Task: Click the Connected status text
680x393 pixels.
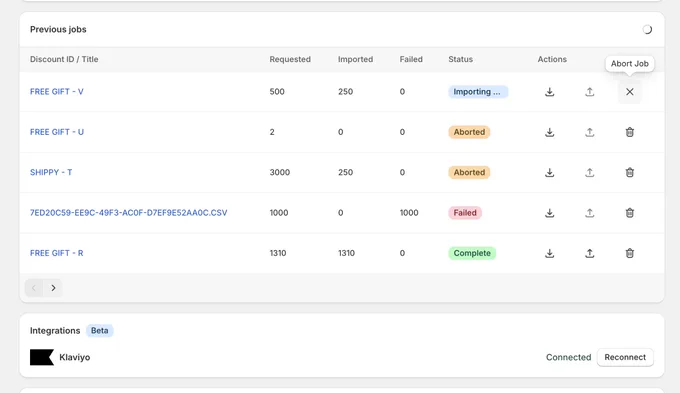Action: (x=569, y=357)
